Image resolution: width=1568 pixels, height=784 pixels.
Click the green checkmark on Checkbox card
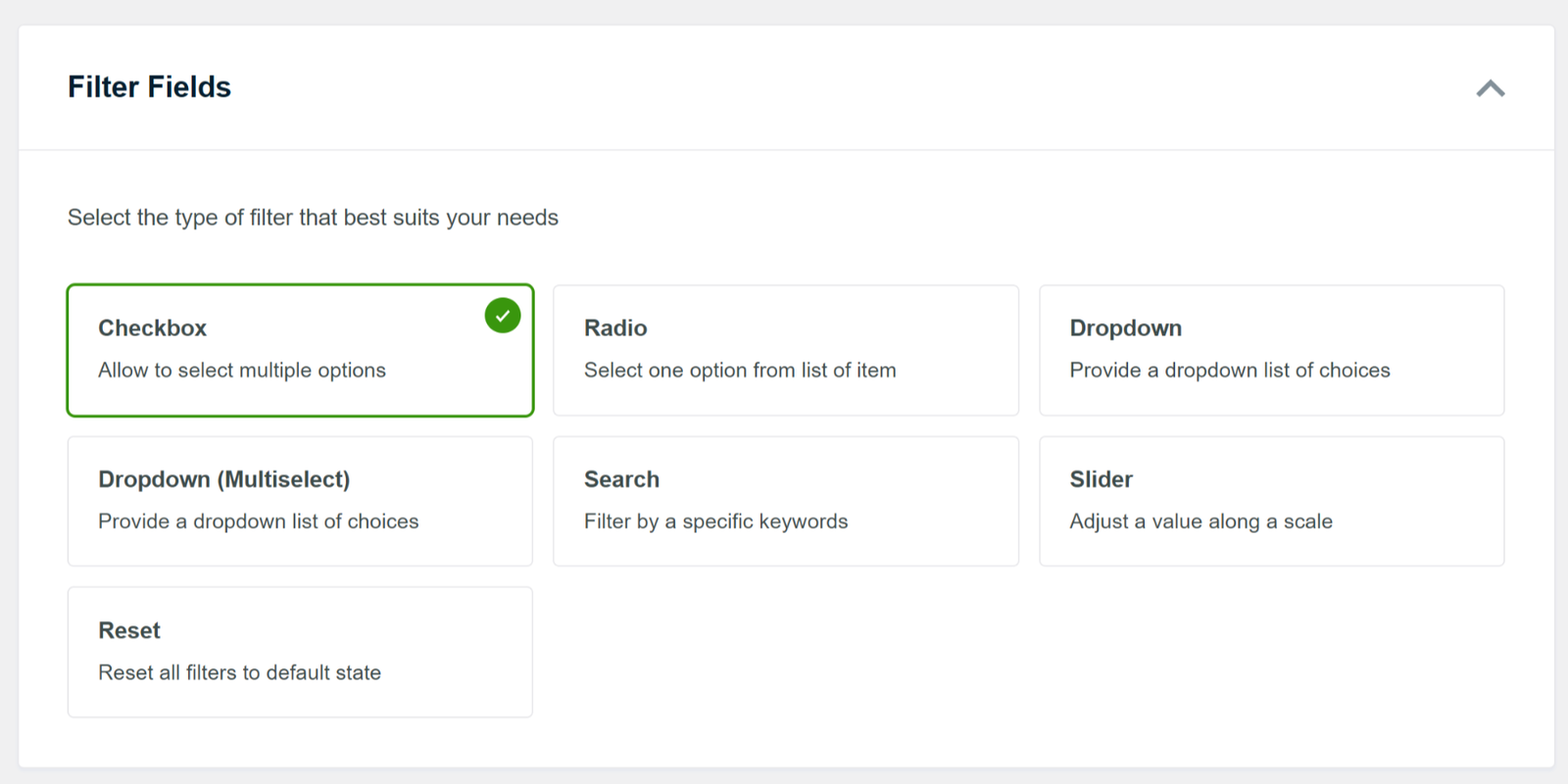click(503, 316)
